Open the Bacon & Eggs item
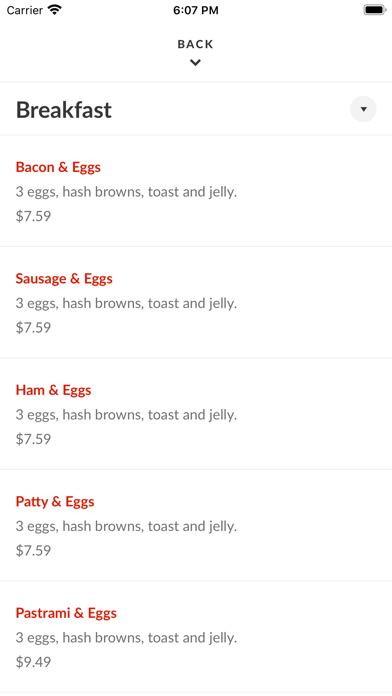The image size is (392, 696). 196,191
